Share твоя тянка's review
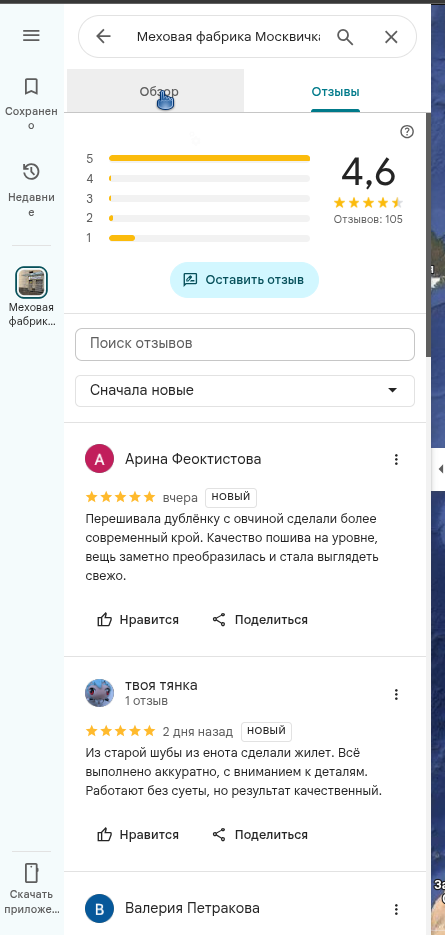The image size is (445, 935). (260, 834)
